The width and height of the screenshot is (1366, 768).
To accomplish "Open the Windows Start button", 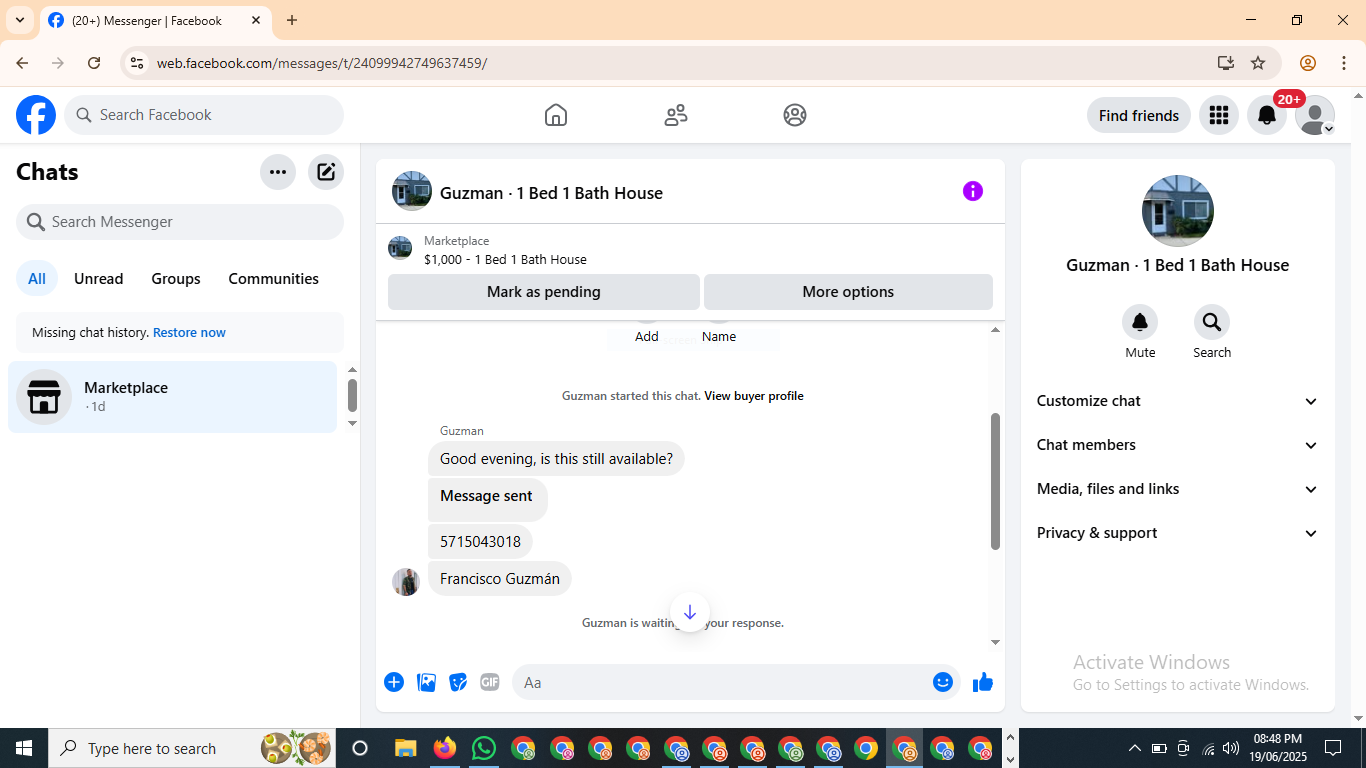I will pyautogui.click(x=24, y=748).
